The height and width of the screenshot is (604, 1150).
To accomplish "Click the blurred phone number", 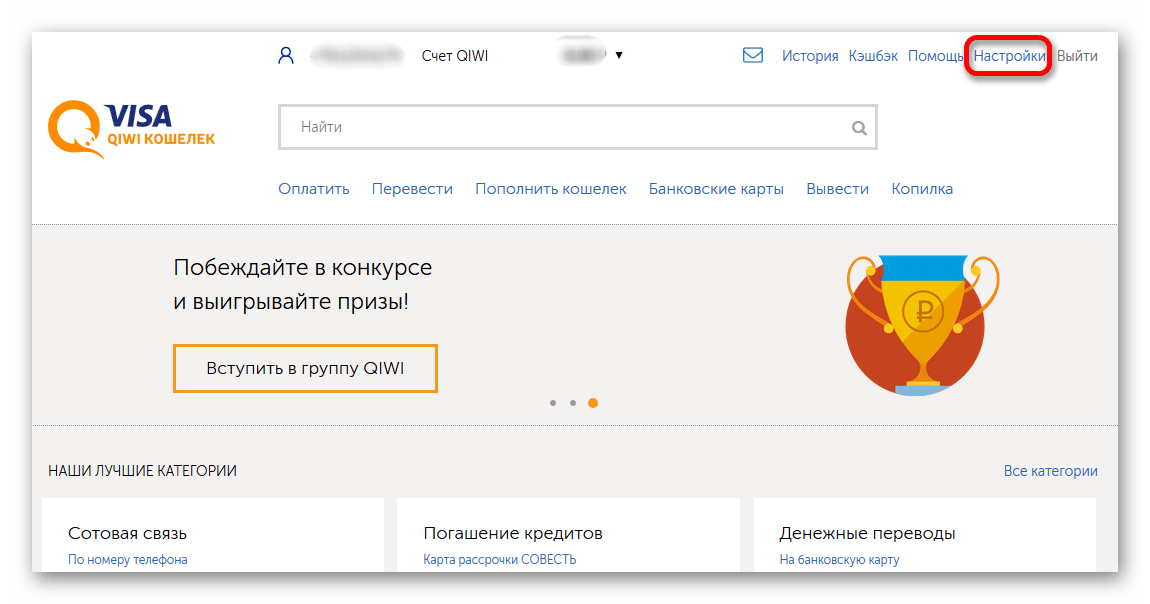I will [x=357, y=56].
